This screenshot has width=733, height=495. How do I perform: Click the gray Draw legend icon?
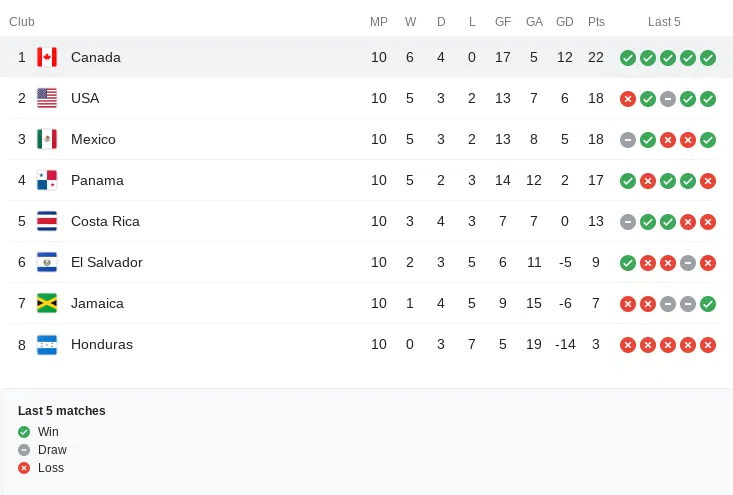pos(24,450)
